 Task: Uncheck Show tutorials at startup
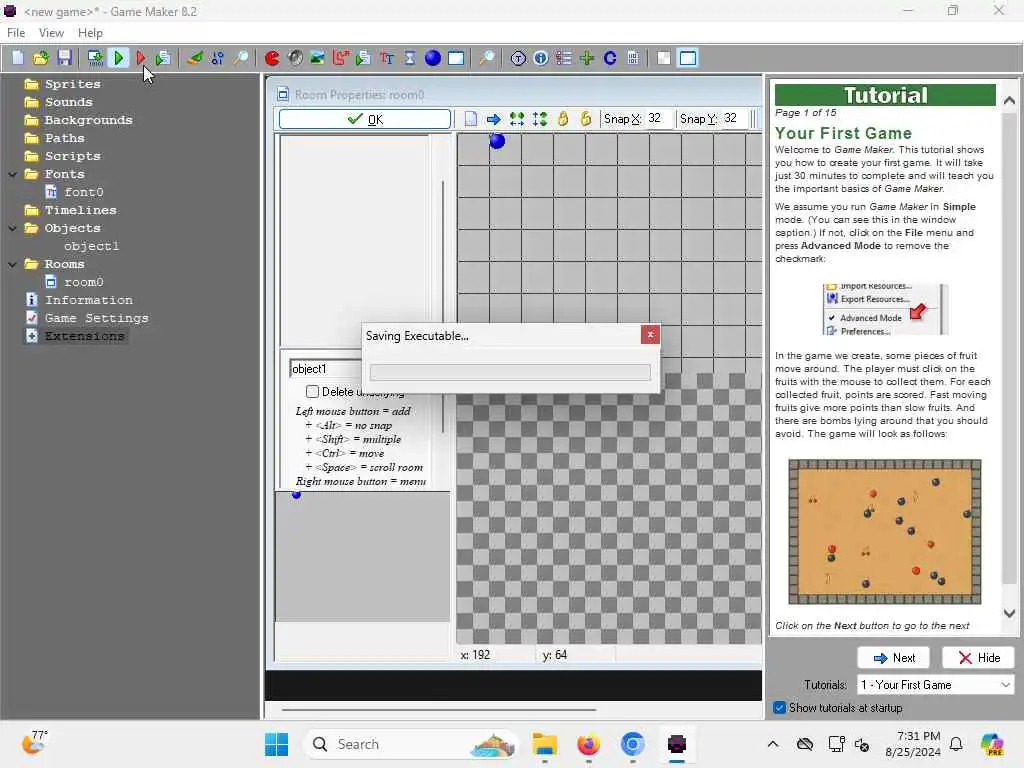(x=779, y=708)
